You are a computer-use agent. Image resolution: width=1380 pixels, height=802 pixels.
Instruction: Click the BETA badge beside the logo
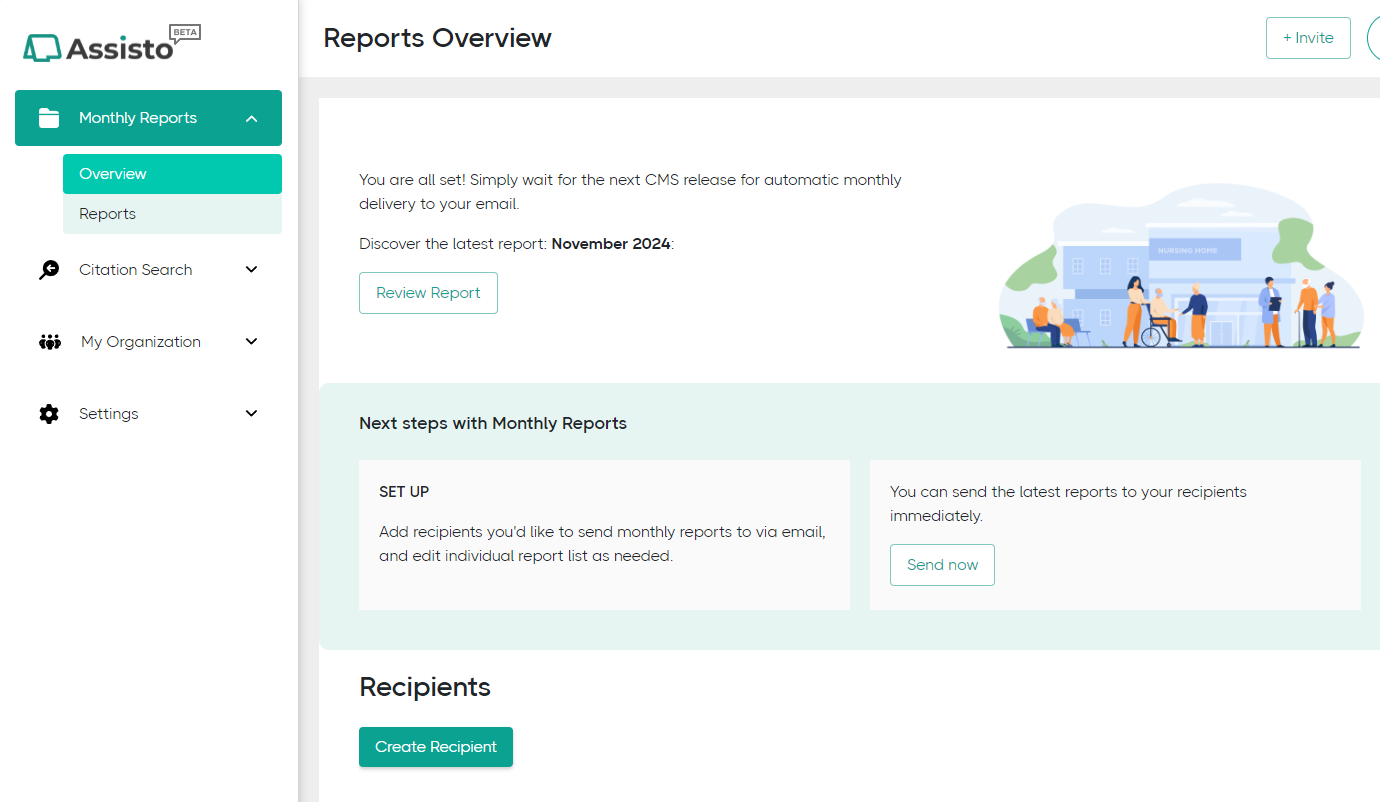point(186,33)
